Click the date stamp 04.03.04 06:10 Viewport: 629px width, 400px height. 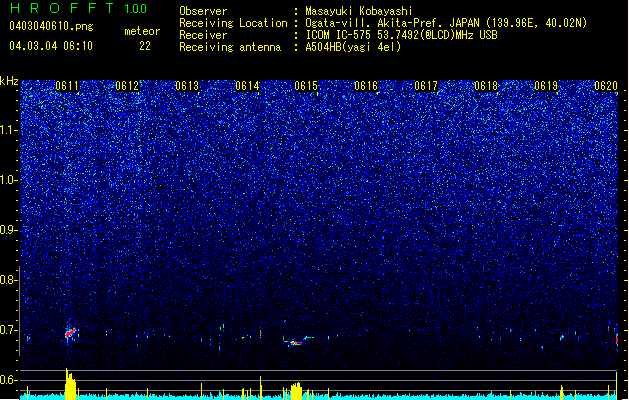51,46
